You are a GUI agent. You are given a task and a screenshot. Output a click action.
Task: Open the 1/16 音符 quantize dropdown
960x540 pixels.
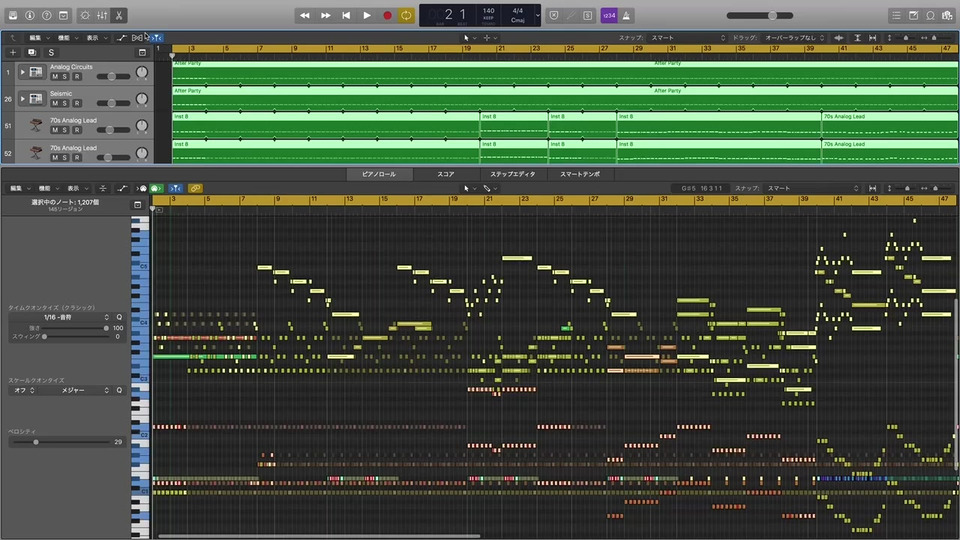click(x=62, y=316)
